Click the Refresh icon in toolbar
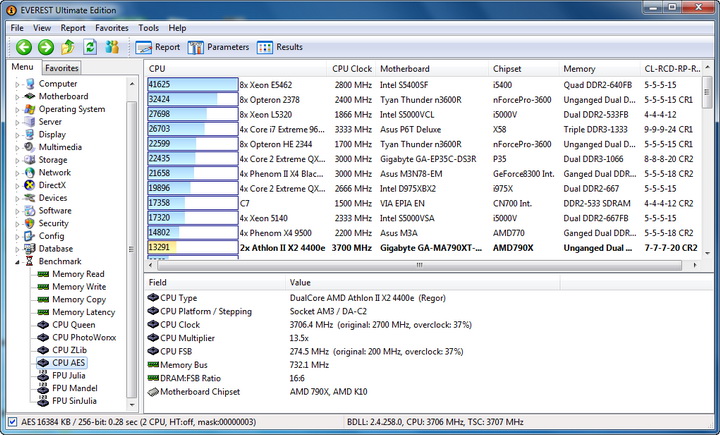 90,47
